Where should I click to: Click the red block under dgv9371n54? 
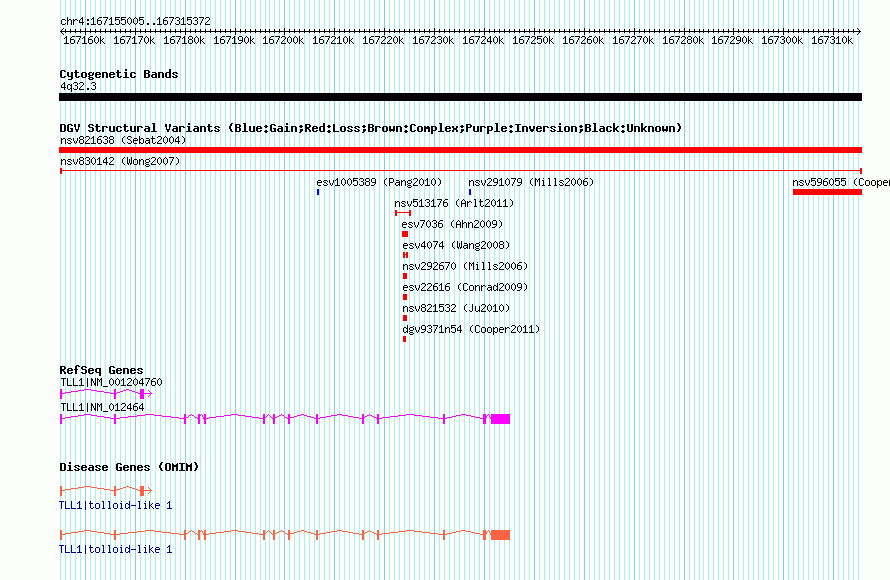[x=404, y=339]
